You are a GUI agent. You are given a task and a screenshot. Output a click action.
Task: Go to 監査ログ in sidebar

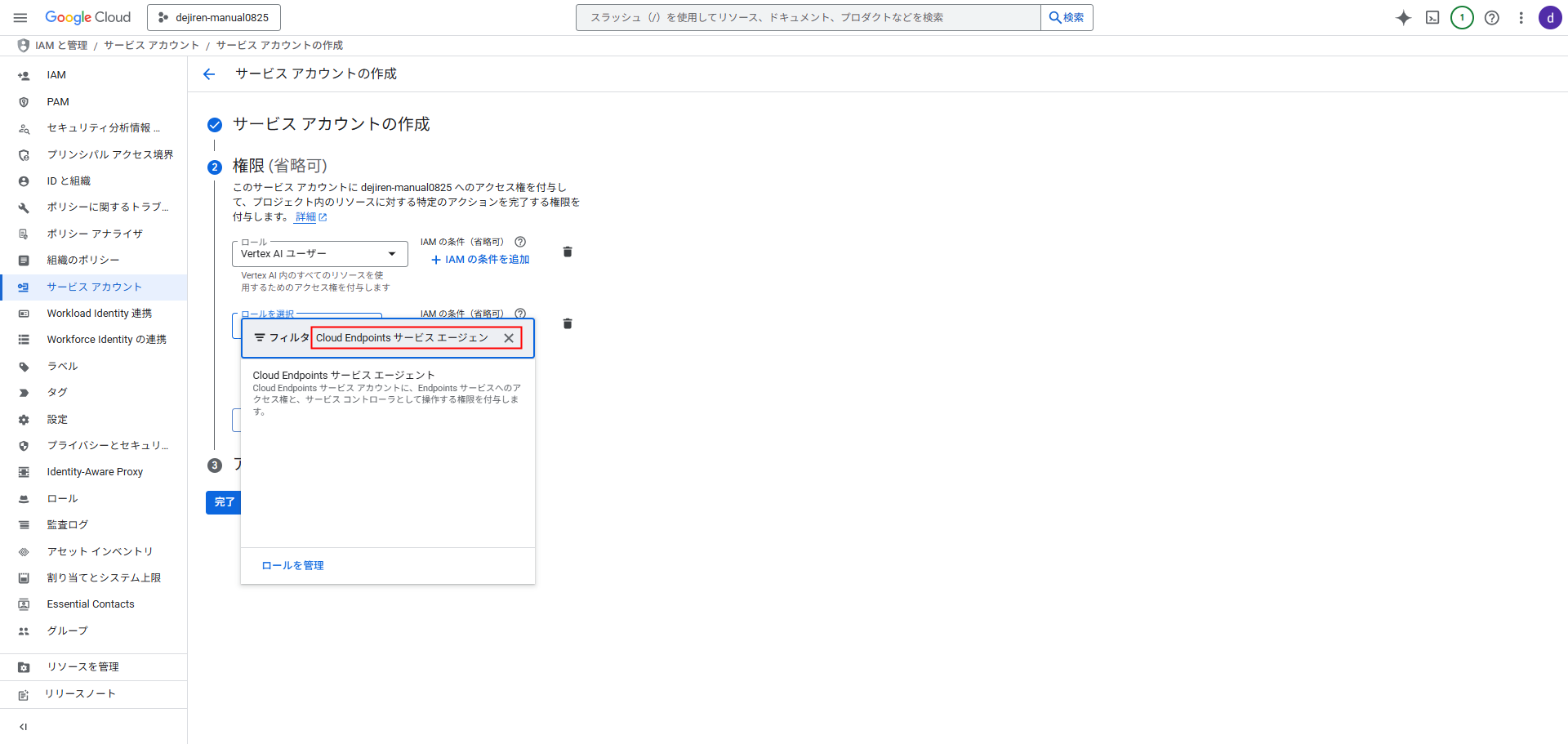tap(67, 525)
